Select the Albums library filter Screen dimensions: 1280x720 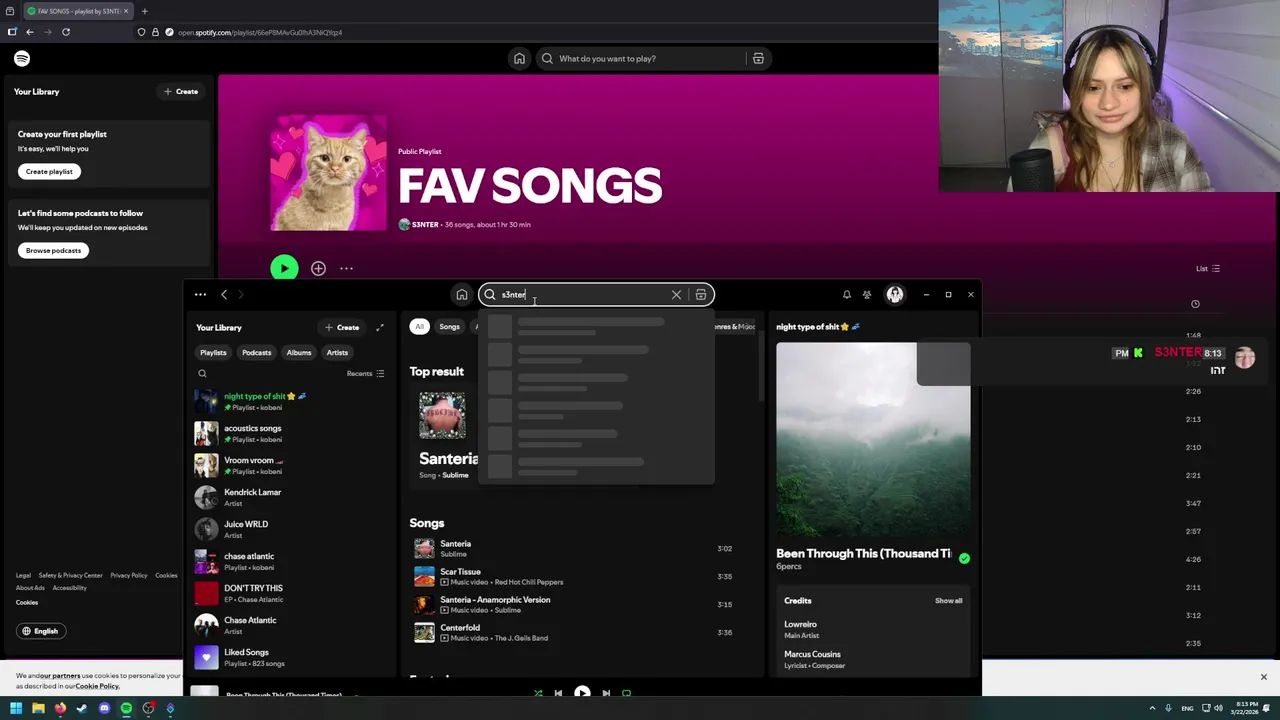(299, 352)
